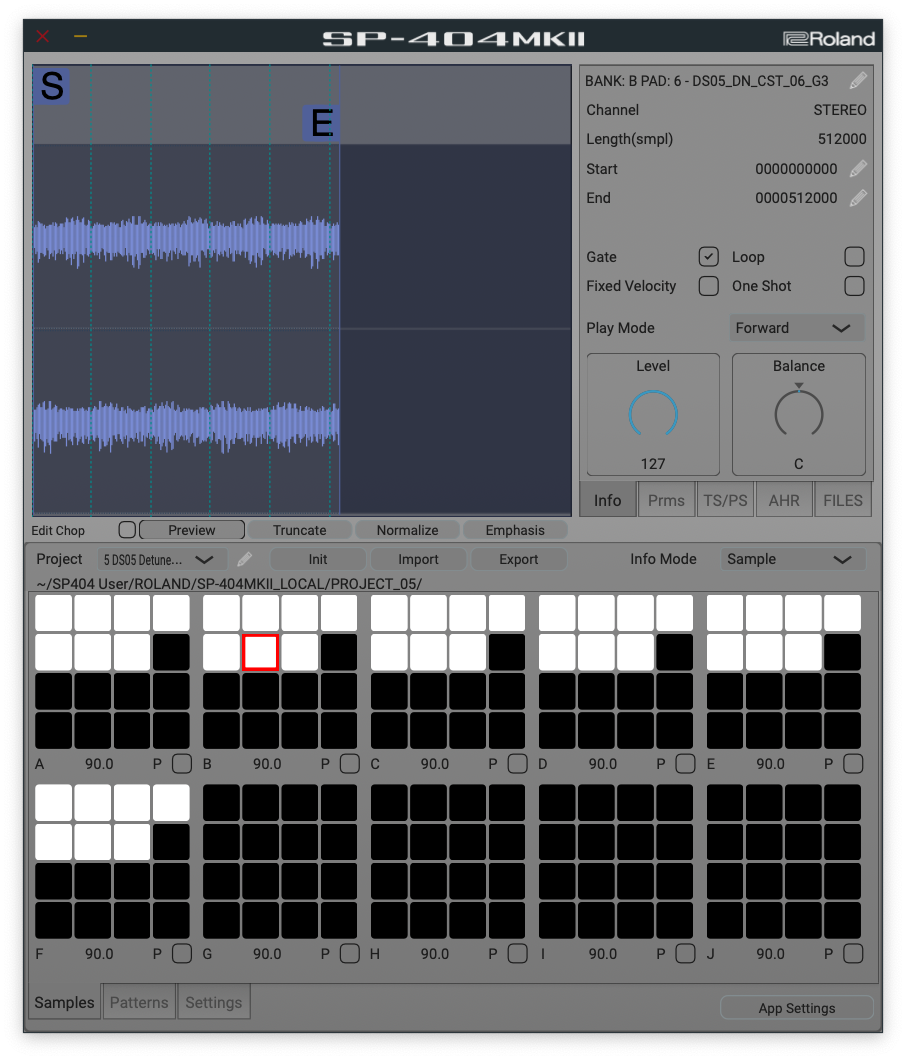
Task: Check the P box for bank I
Action: [685, 954]
